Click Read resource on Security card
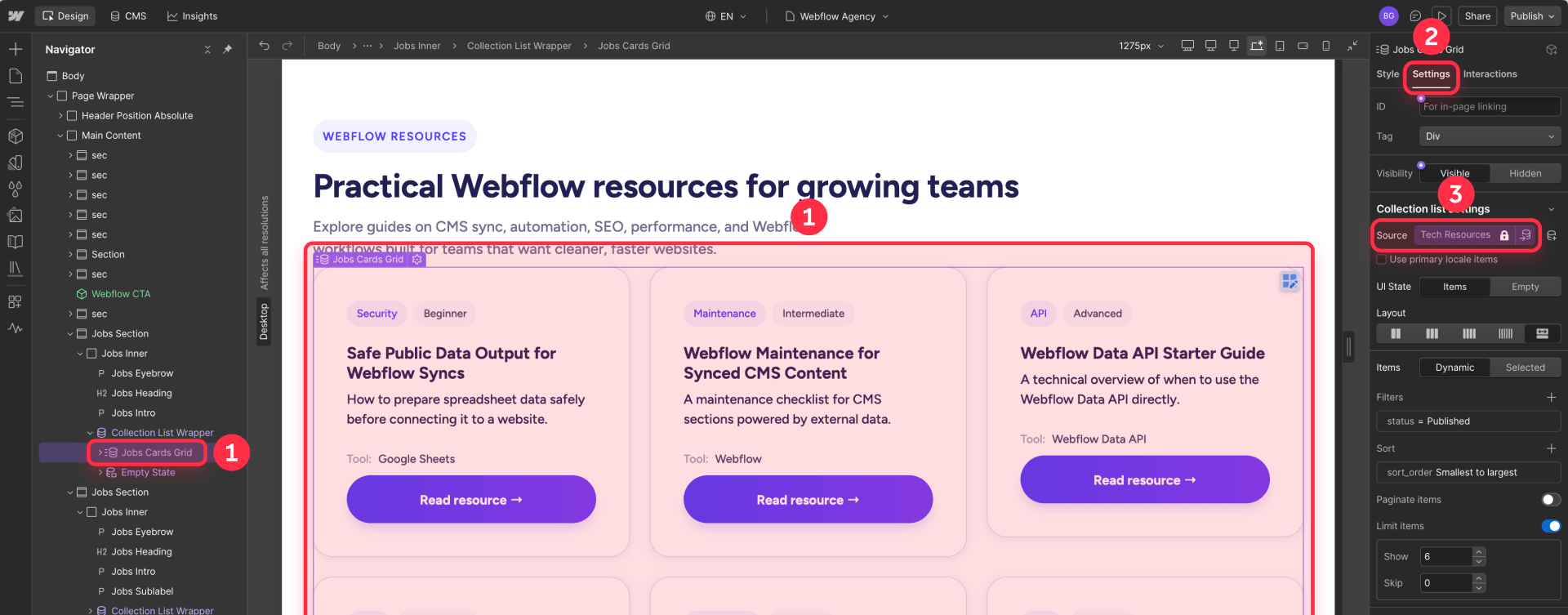 pyautogui.click(x=471, y=500)
